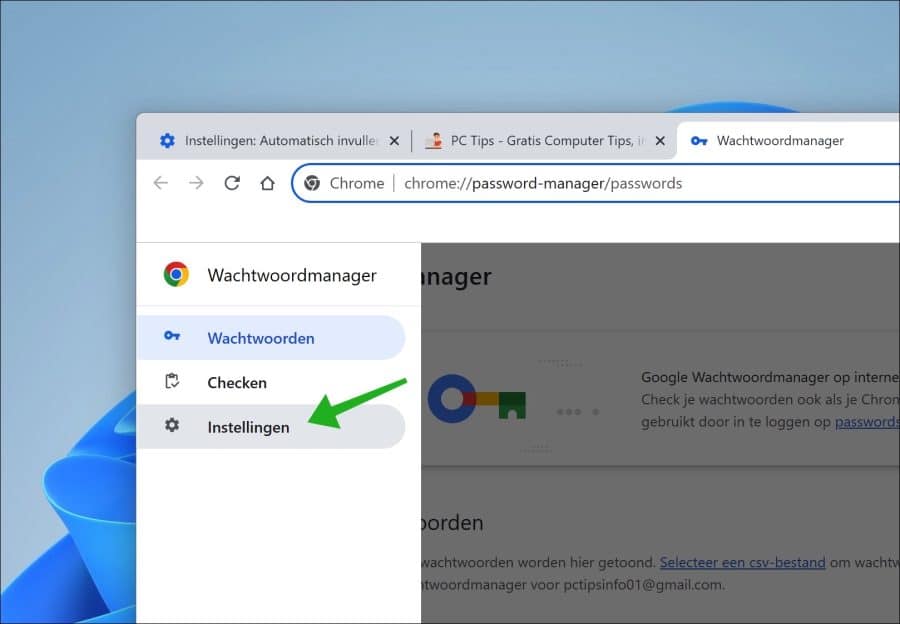900x624 pixels.
Task: Click the PC Tips favicon on second tab
Action: (433, 140)
